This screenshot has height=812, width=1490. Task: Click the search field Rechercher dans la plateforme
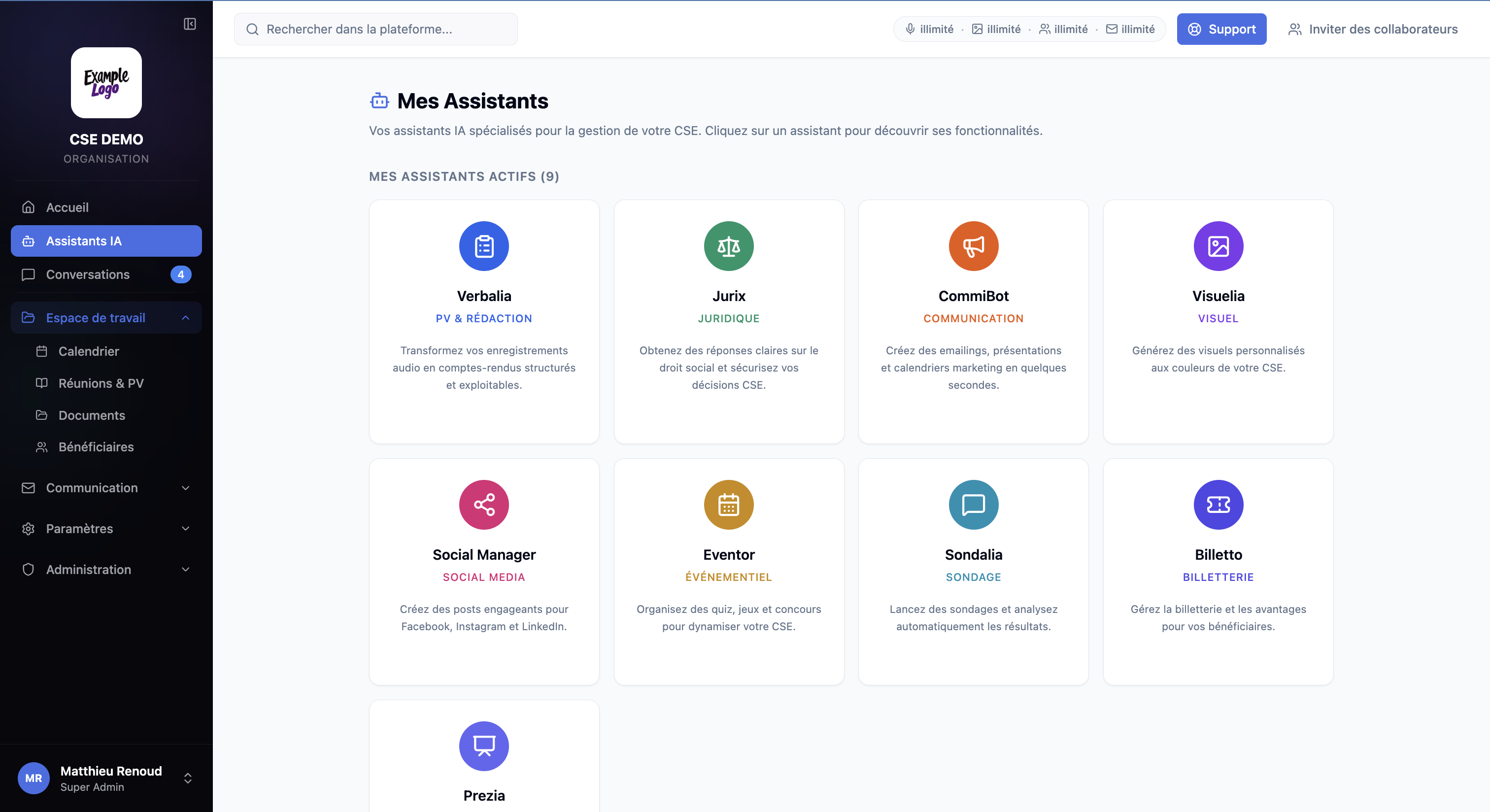click(x=375, y=29)
